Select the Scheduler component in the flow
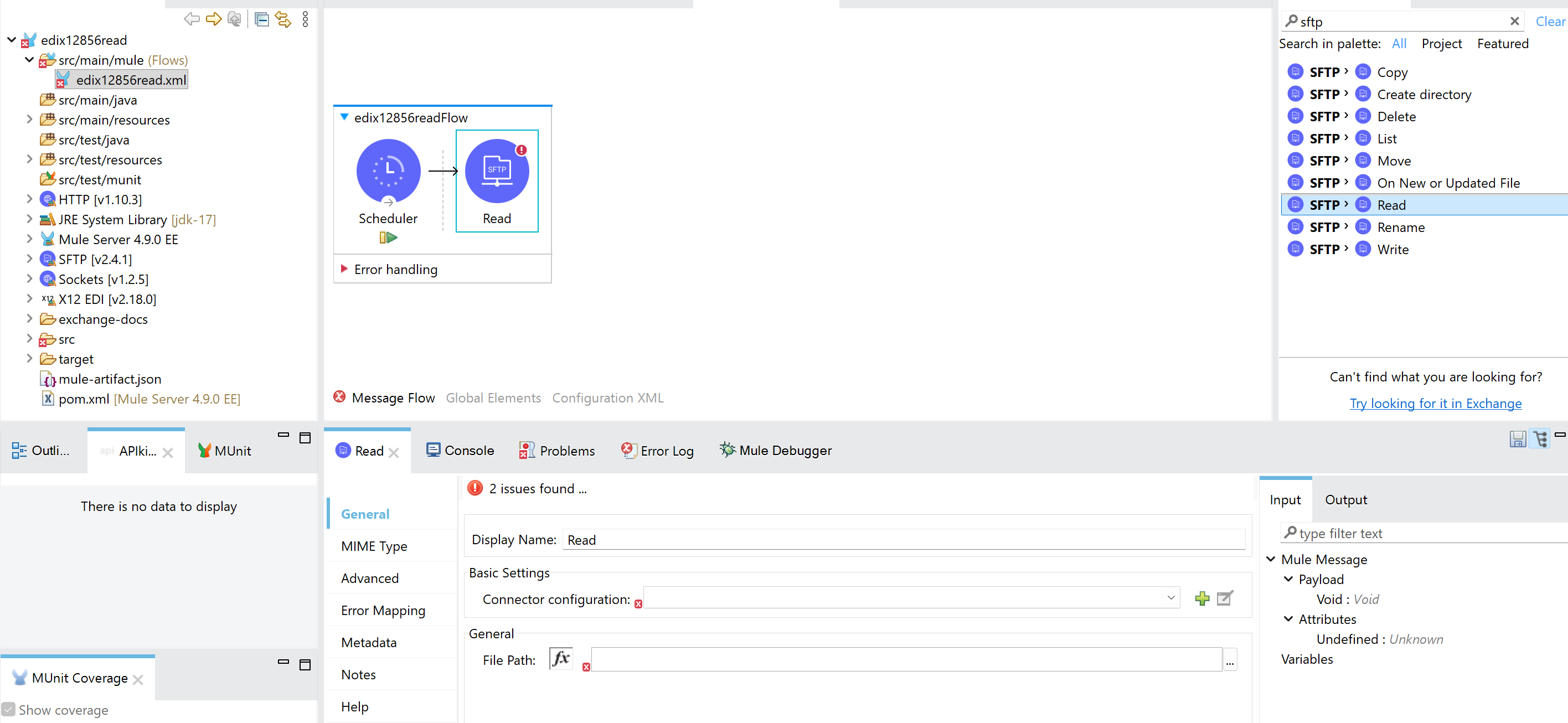Screen dimensions: 1568x723 pos(388,171)
